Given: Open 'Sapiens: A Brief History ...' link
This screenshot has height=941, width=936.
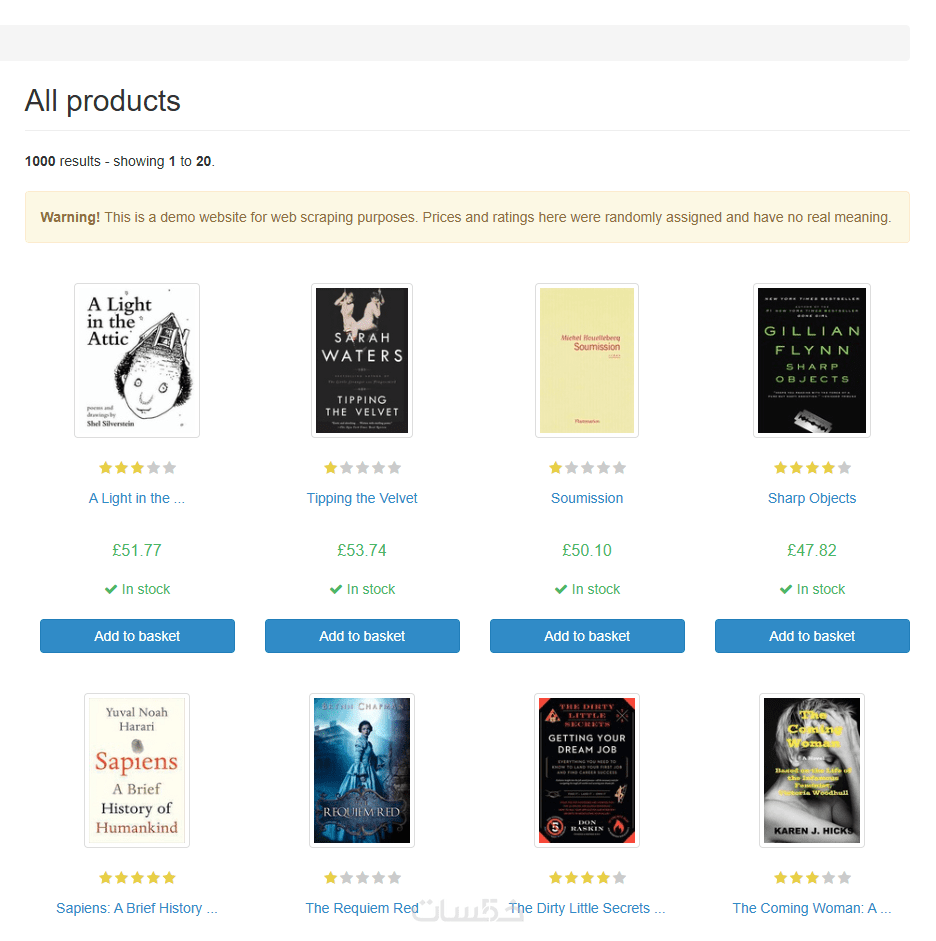Looking at the screenshot, I should point(137,908).
